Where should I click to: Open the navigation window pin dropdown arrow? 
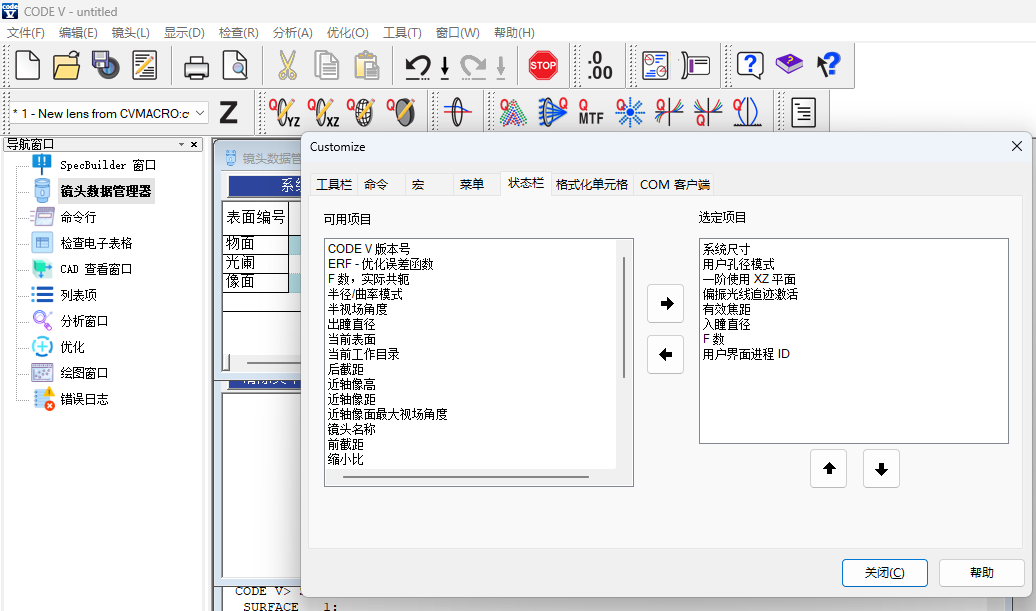[182, 144]
